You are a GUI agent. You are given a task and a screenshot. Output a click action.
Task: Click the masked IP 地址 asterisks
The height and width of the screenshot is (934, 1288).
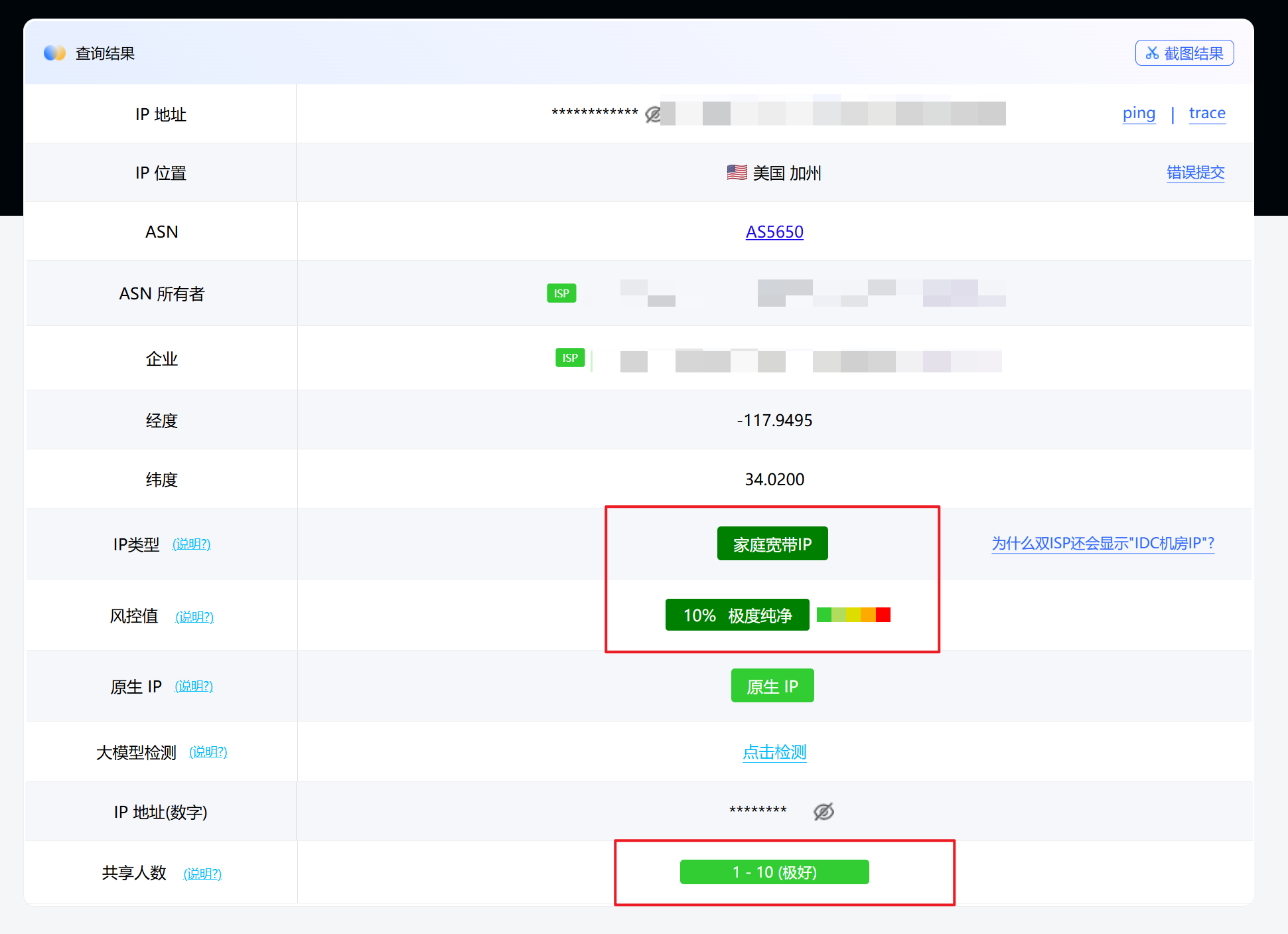[595, 113]
